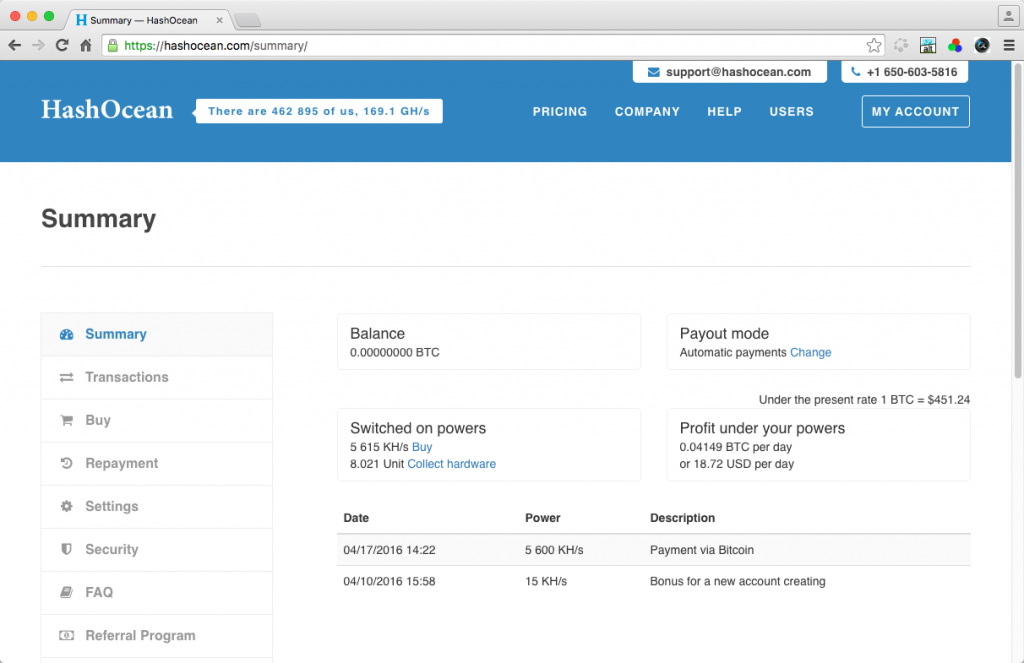Click the 5 600 KH/s power cell

tap(554, 550)
